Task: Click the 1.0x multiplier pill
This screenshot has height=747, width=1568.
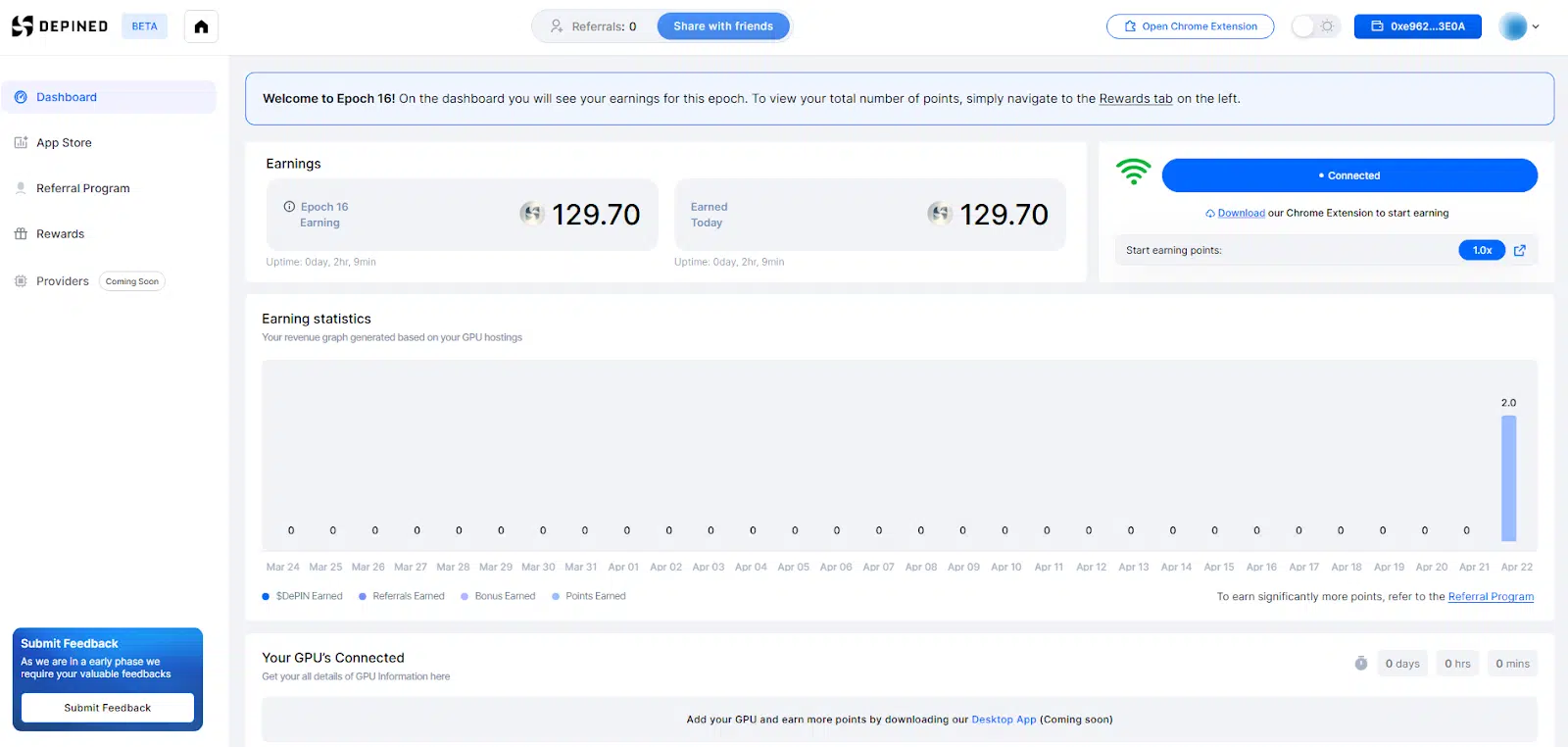Action: pos(1481,251)
